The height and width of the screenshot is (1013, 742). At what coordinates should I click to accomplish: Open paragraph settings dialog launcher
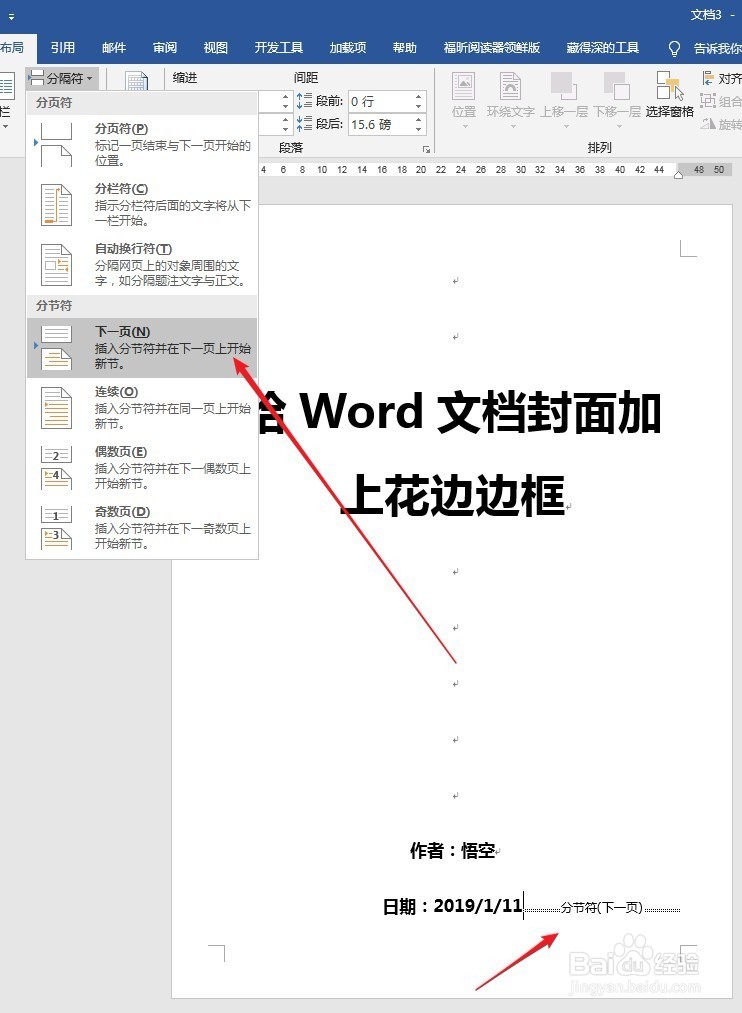point(426,149)
